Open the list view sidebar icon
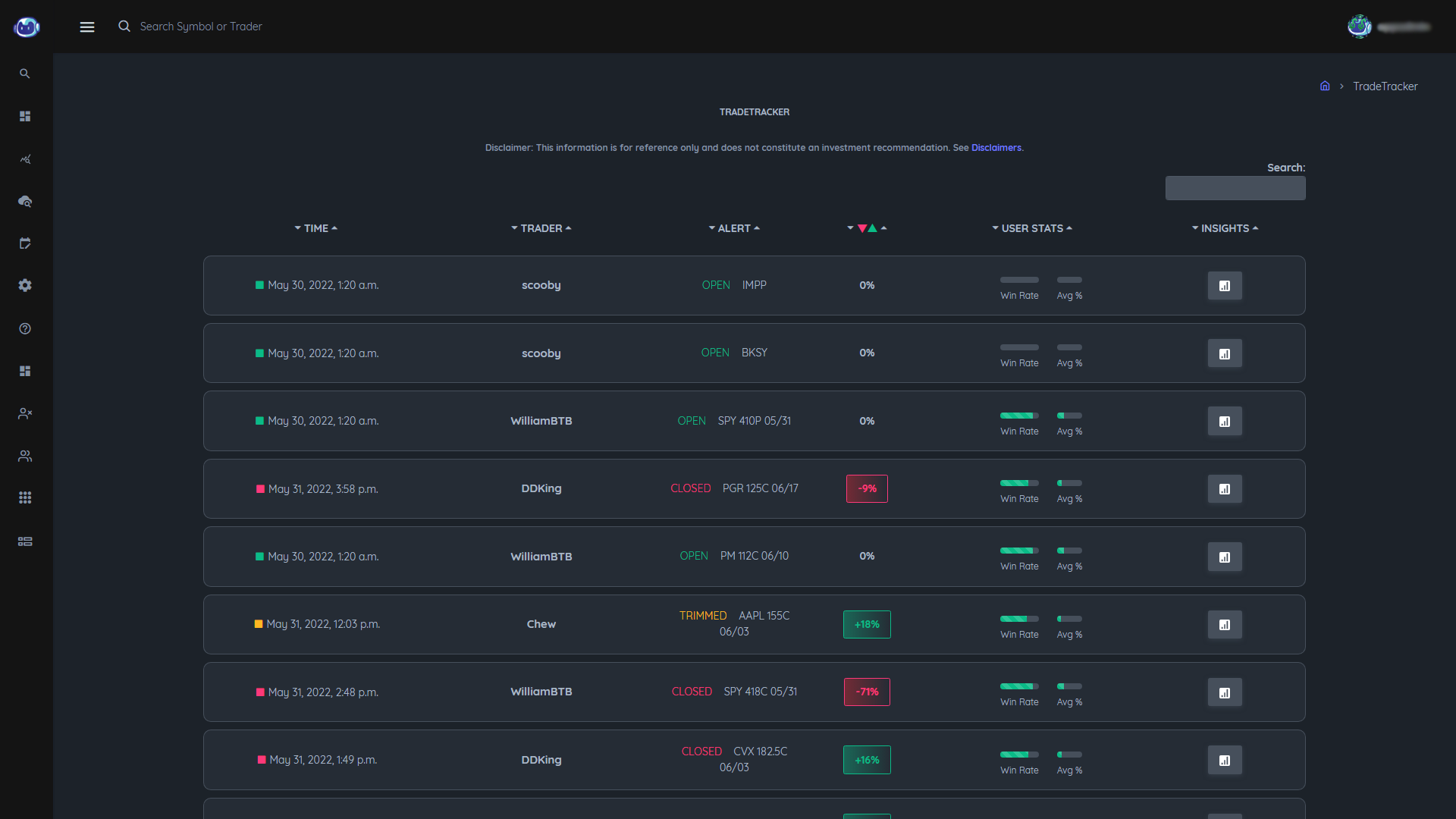This screenshot has height=819, width=1456. click(x=25, y=541)
